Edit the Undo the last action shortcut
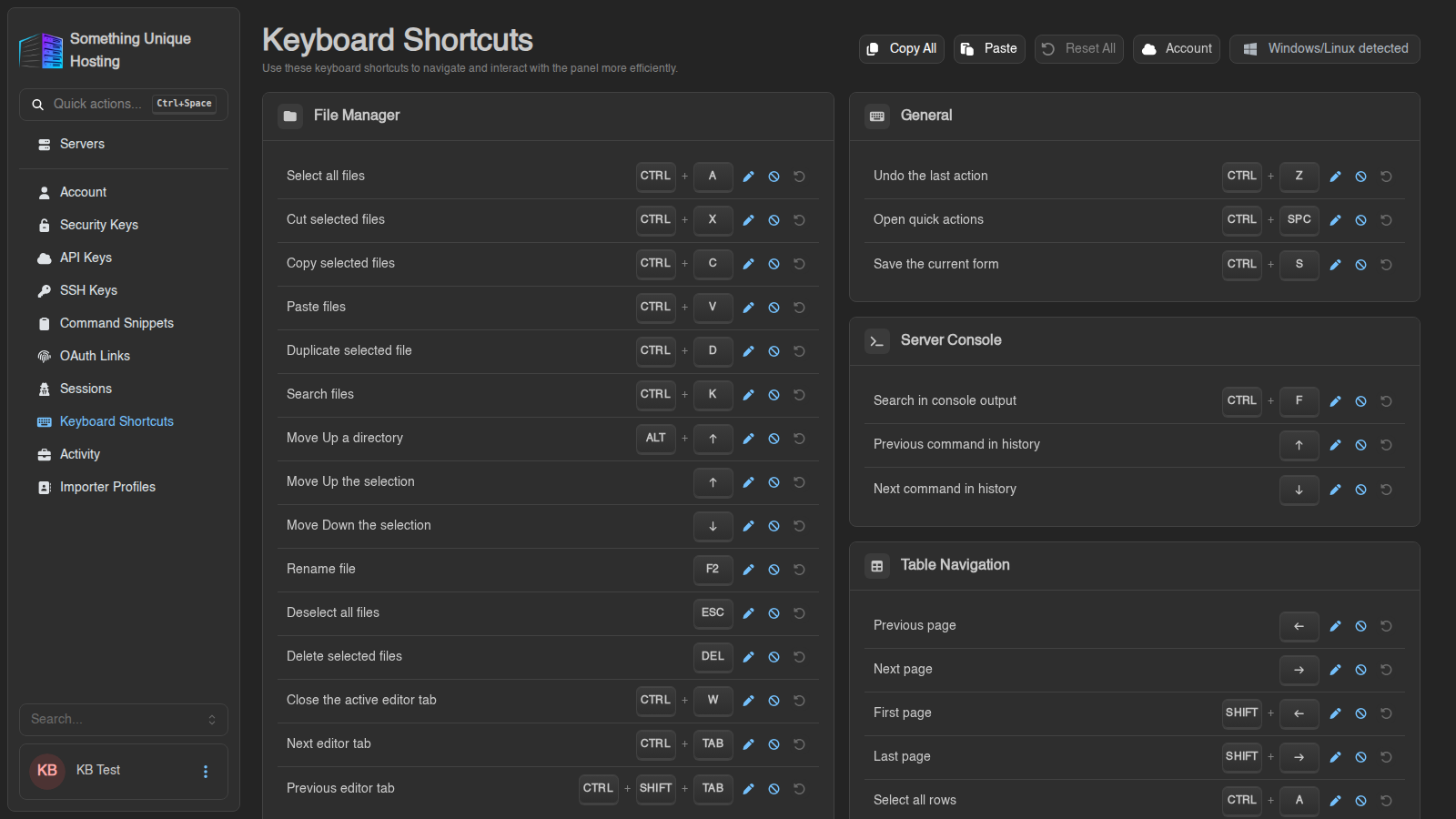The width and height of the screenshot is (1456, 819). 1335,177
